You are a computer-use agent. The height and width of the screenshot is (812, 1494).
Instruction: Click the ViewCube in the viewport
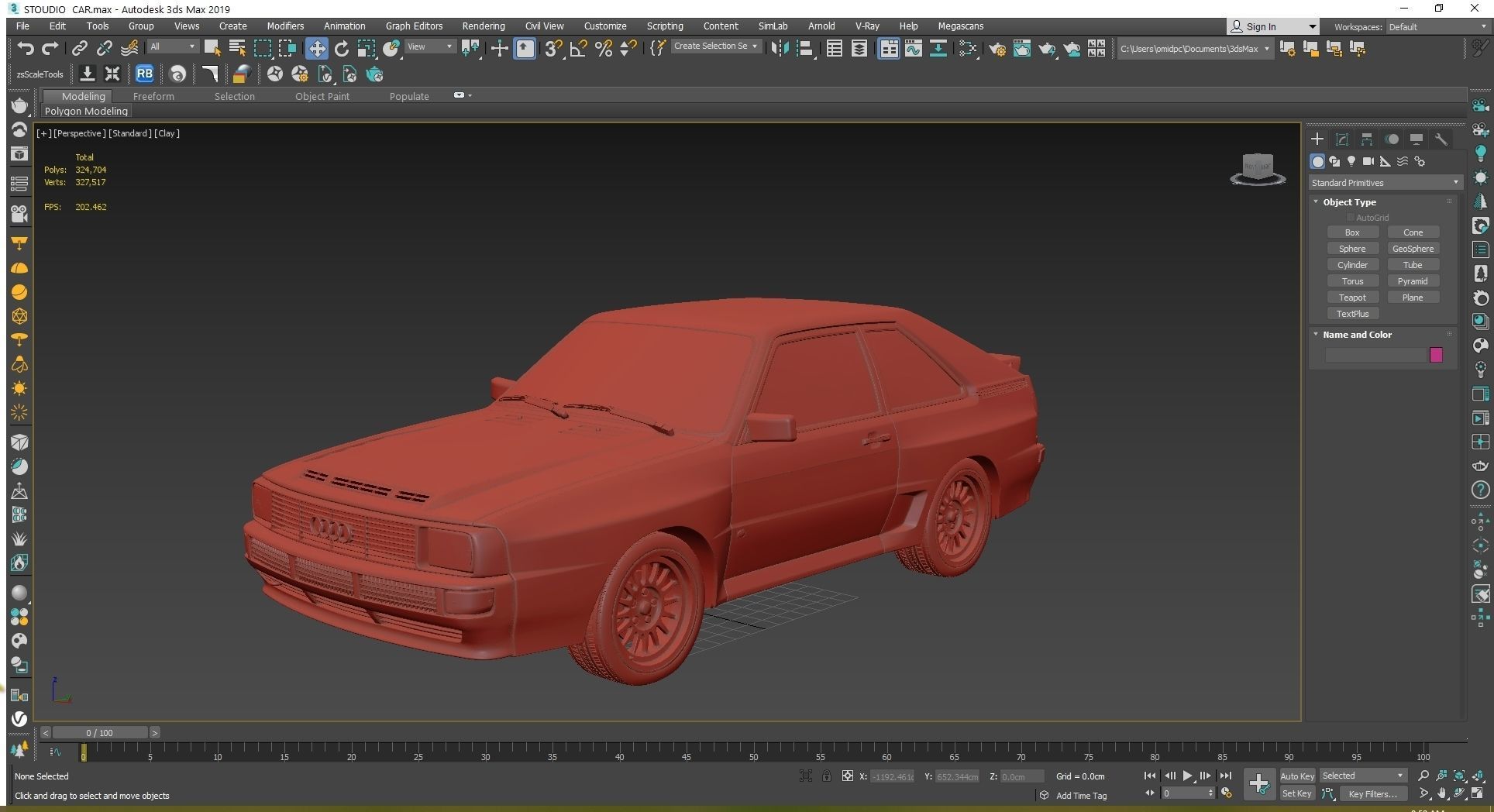1258,170
